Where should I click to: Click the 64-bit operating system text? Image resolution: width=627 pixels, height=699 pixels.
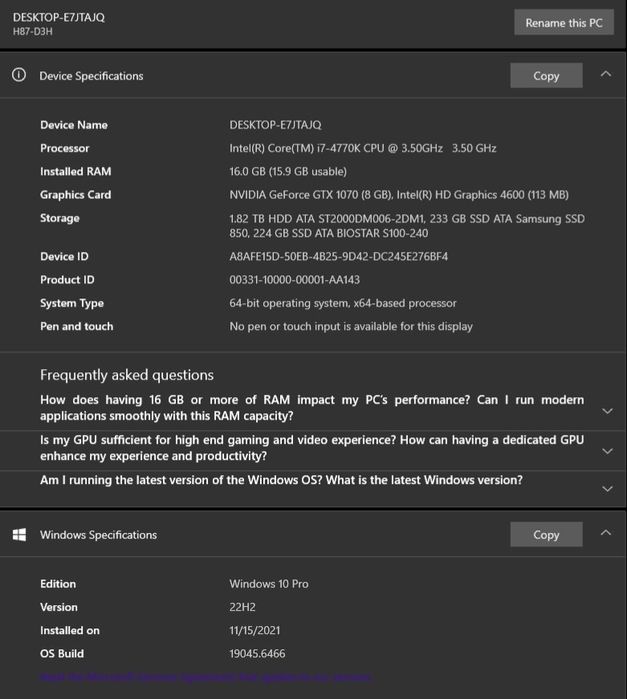(x=342, y=303)
